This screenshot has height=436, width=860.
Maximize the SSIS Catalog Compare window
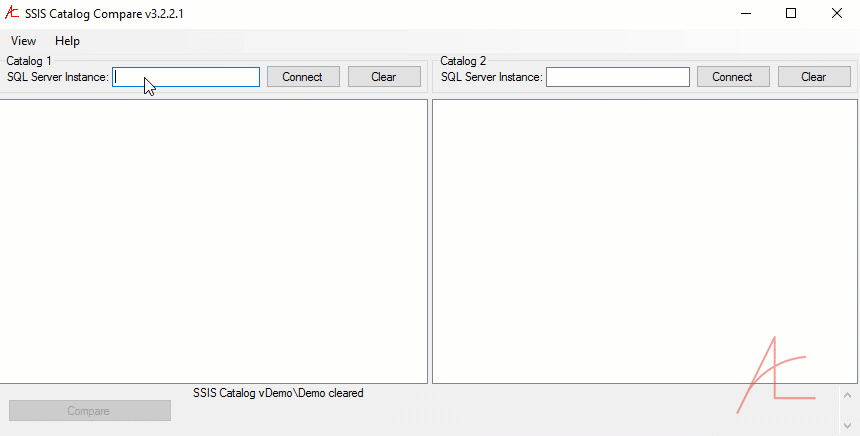[x=791, y=13]
